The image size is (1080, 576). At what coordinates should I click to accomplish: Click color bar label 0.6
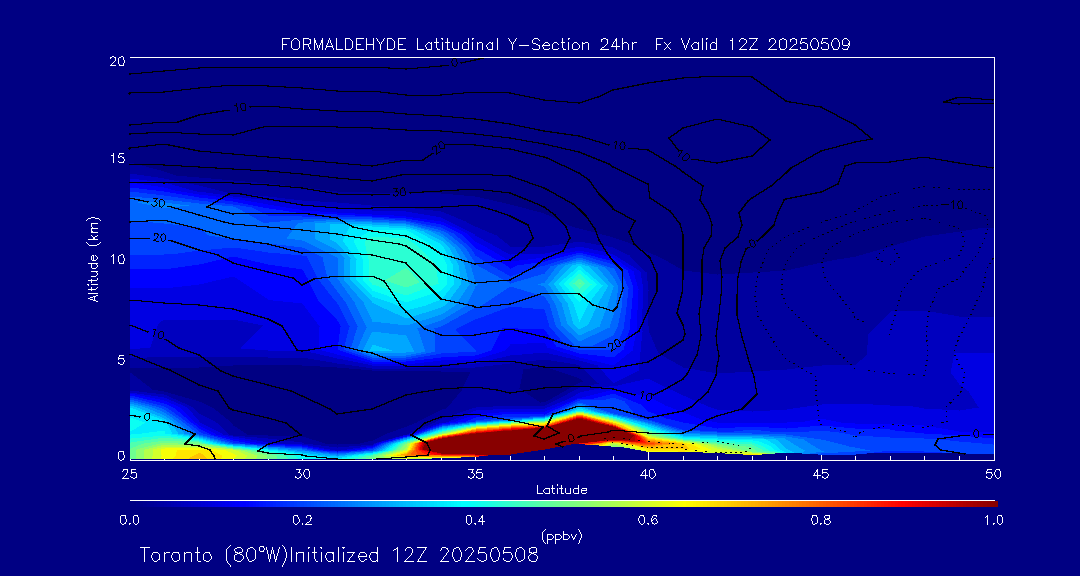648,520
